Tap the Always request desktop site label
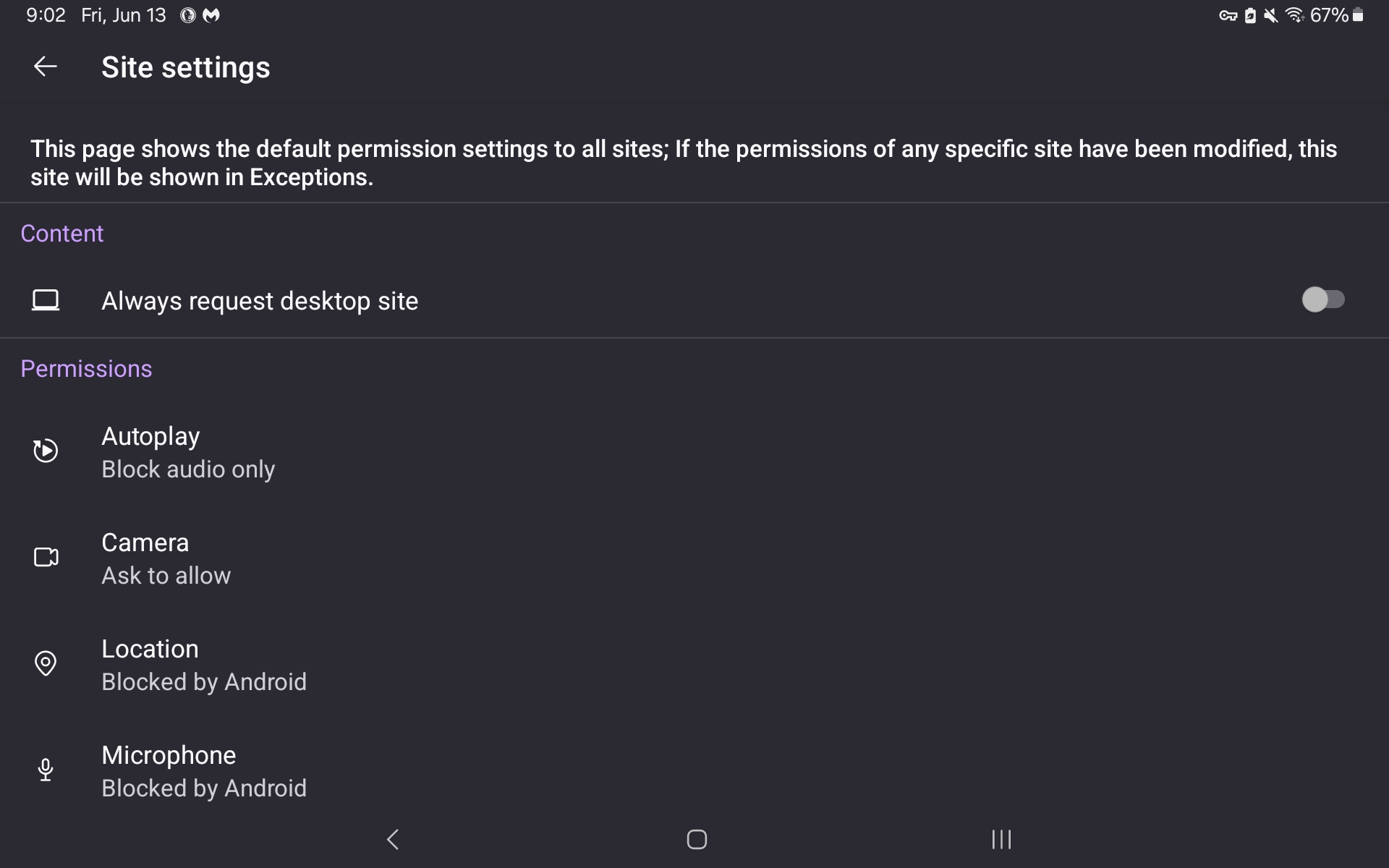The height and width of the screenshot is (868, 1389). 260,301
